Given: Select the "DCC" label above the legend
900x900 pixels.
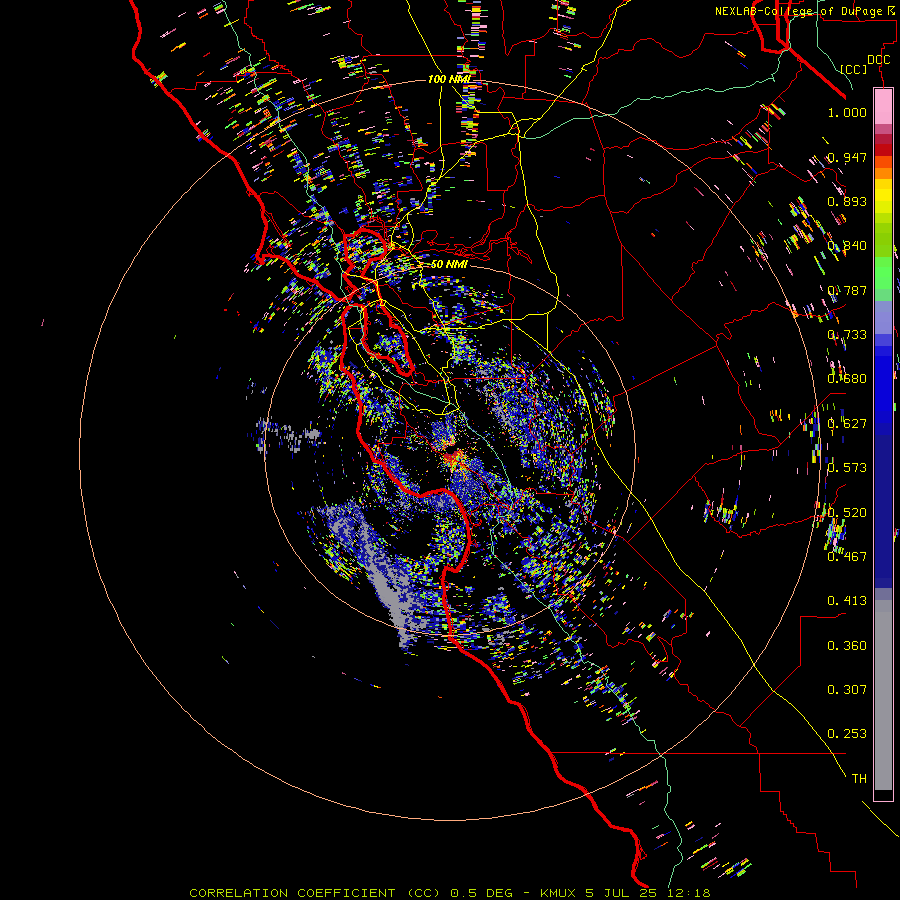Looking at the screenshot, I should click(878, 60).
